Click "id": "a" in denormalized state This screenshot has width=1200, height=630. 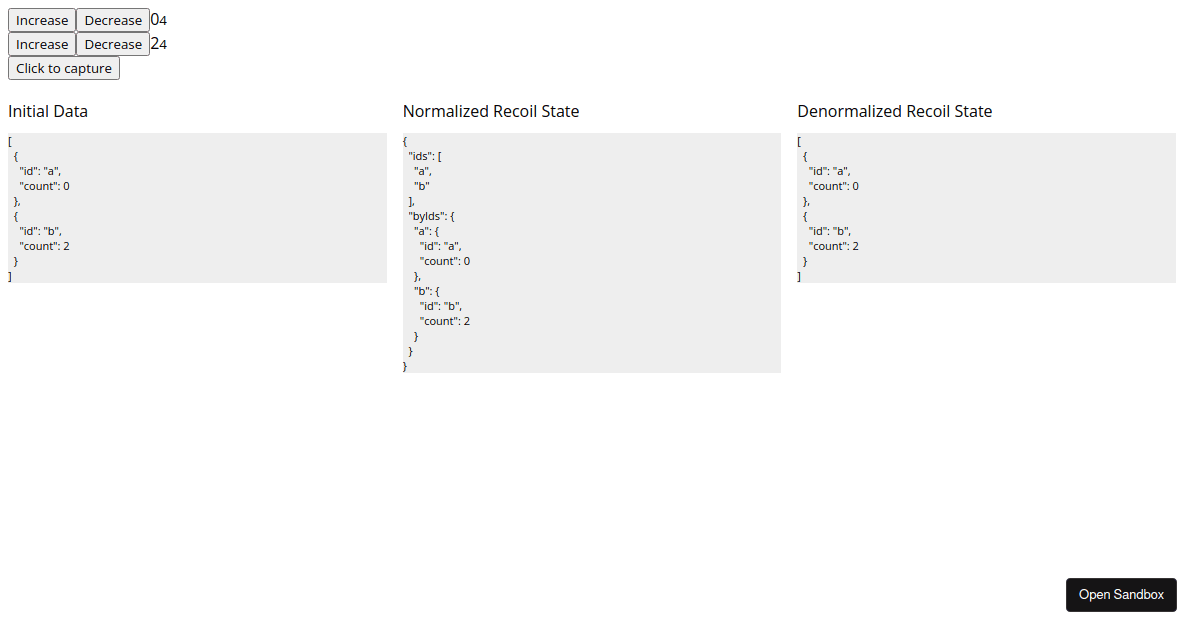click(828, 170)
